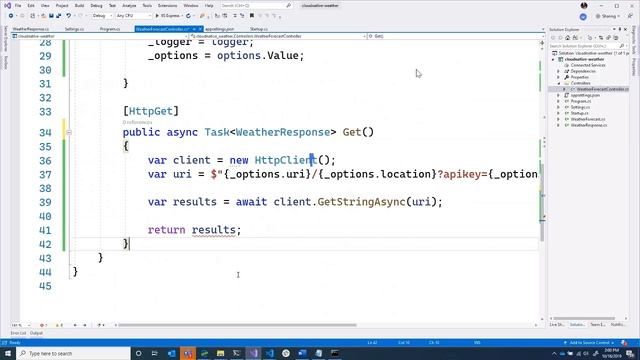Click the editor horizontal scrollbar
The height and width of the screenshot is (360, 640).
(237, 325)
